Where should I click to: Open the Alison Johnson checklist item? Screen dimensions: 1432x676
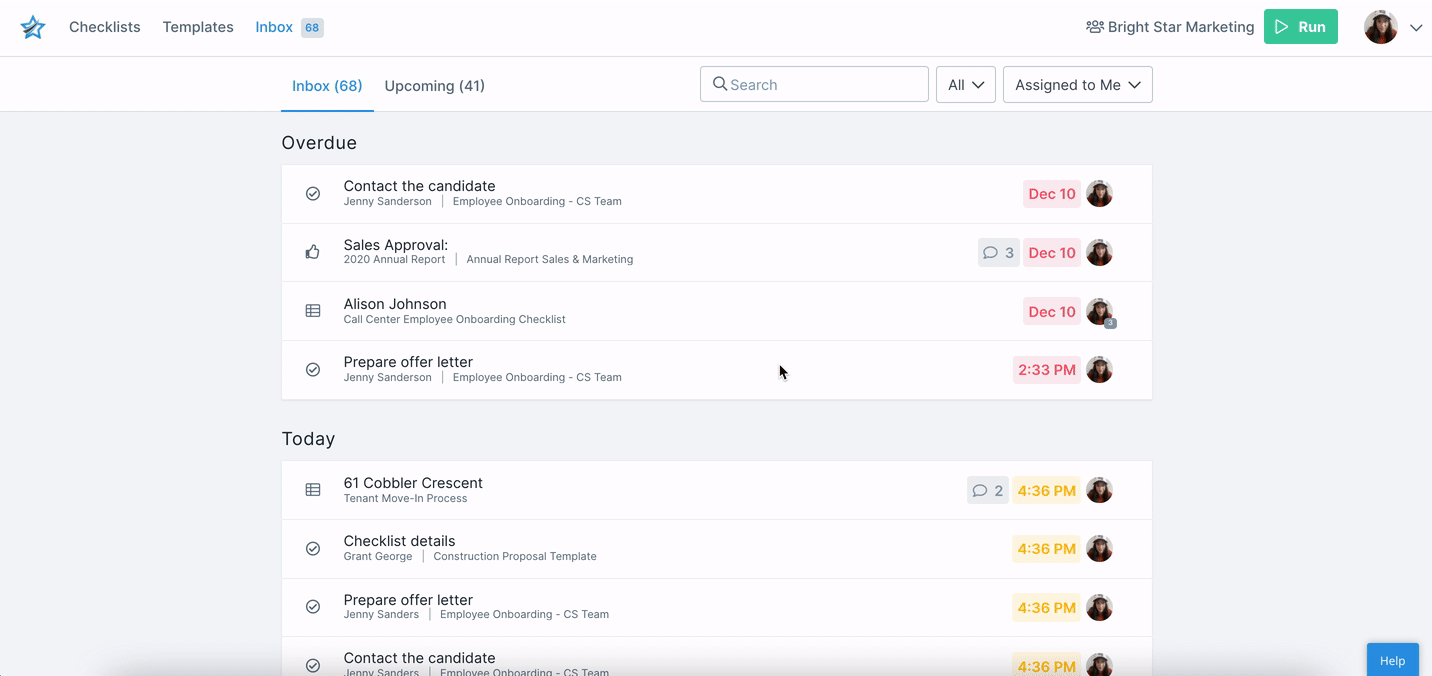coord(717,311)
